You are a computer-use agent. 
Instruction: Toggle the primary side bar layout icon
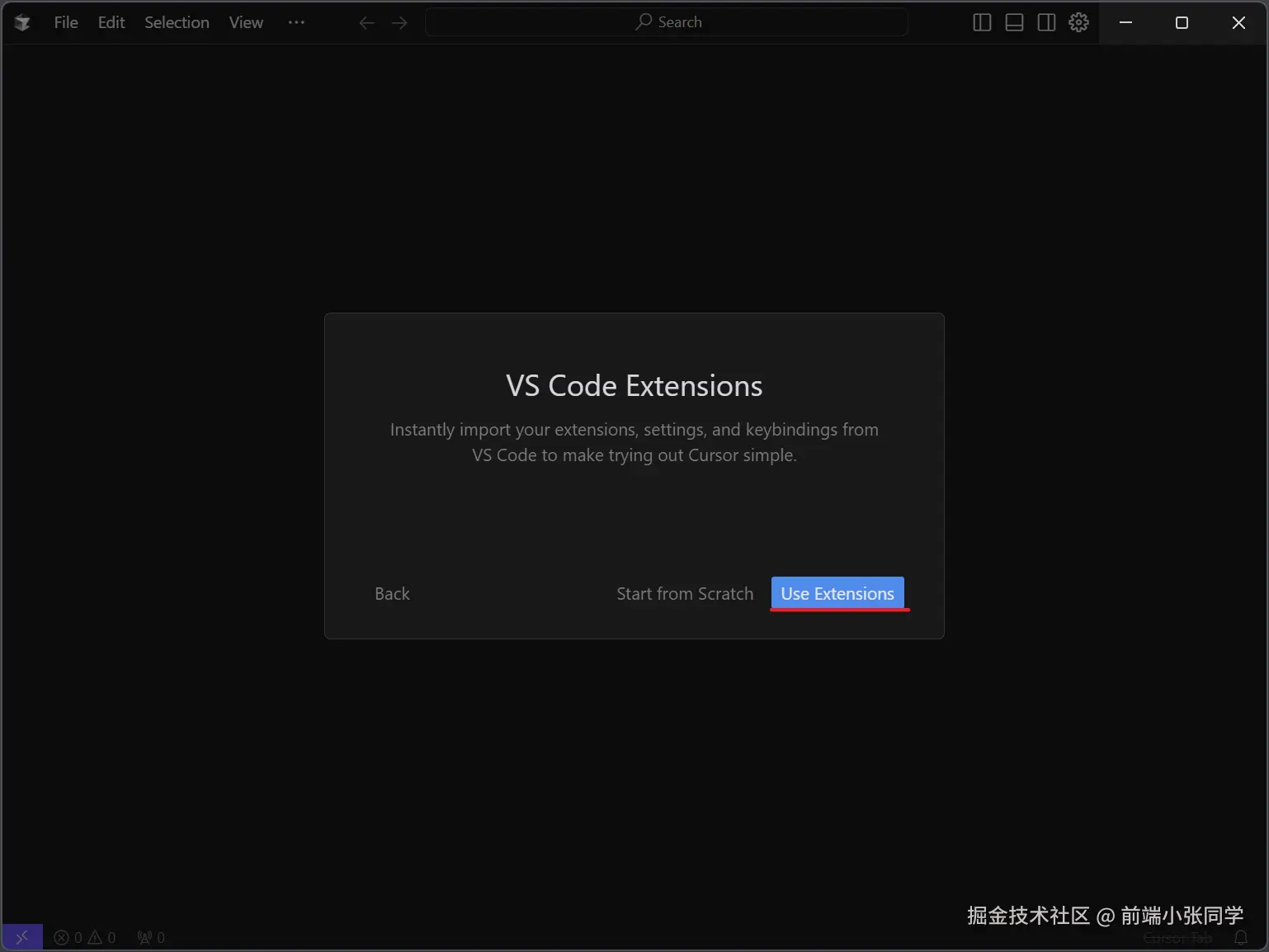(x=982, y=22)
